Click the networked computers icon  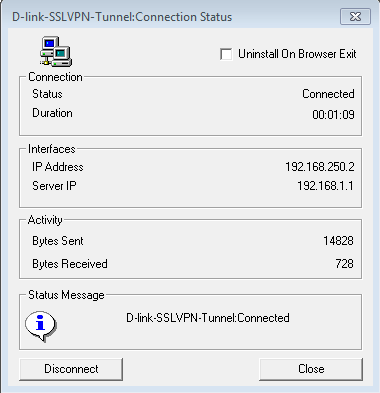click(x=56, y=51)
